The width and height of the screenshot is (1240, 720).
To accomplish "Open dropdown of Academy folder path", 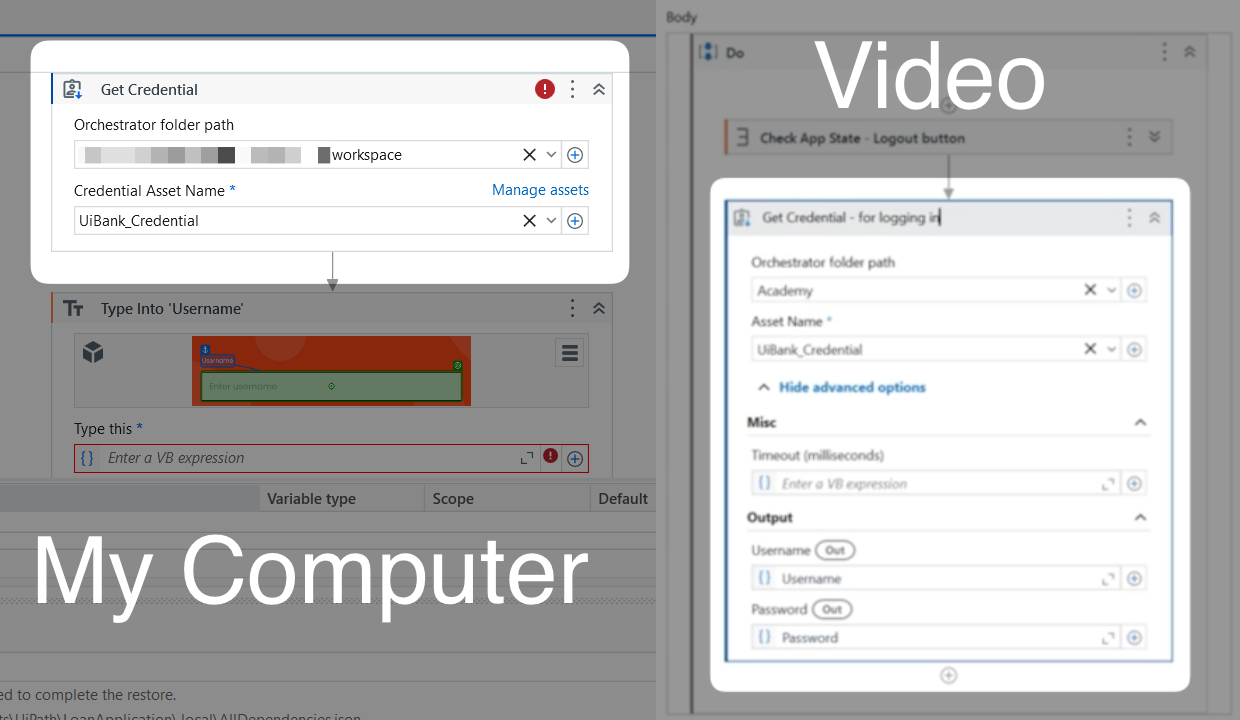I will [1111, 290].
